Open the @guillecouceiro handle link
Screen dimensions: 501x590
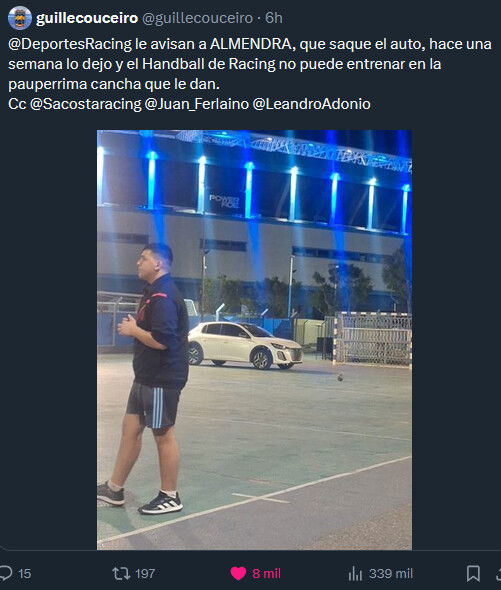197,18
